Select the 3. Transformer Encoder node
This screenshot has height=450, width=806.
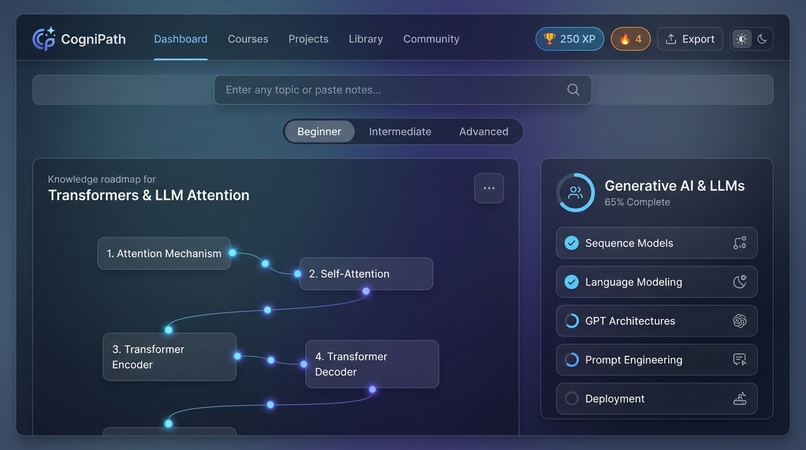pyautogui.click(x=170, y=357)
